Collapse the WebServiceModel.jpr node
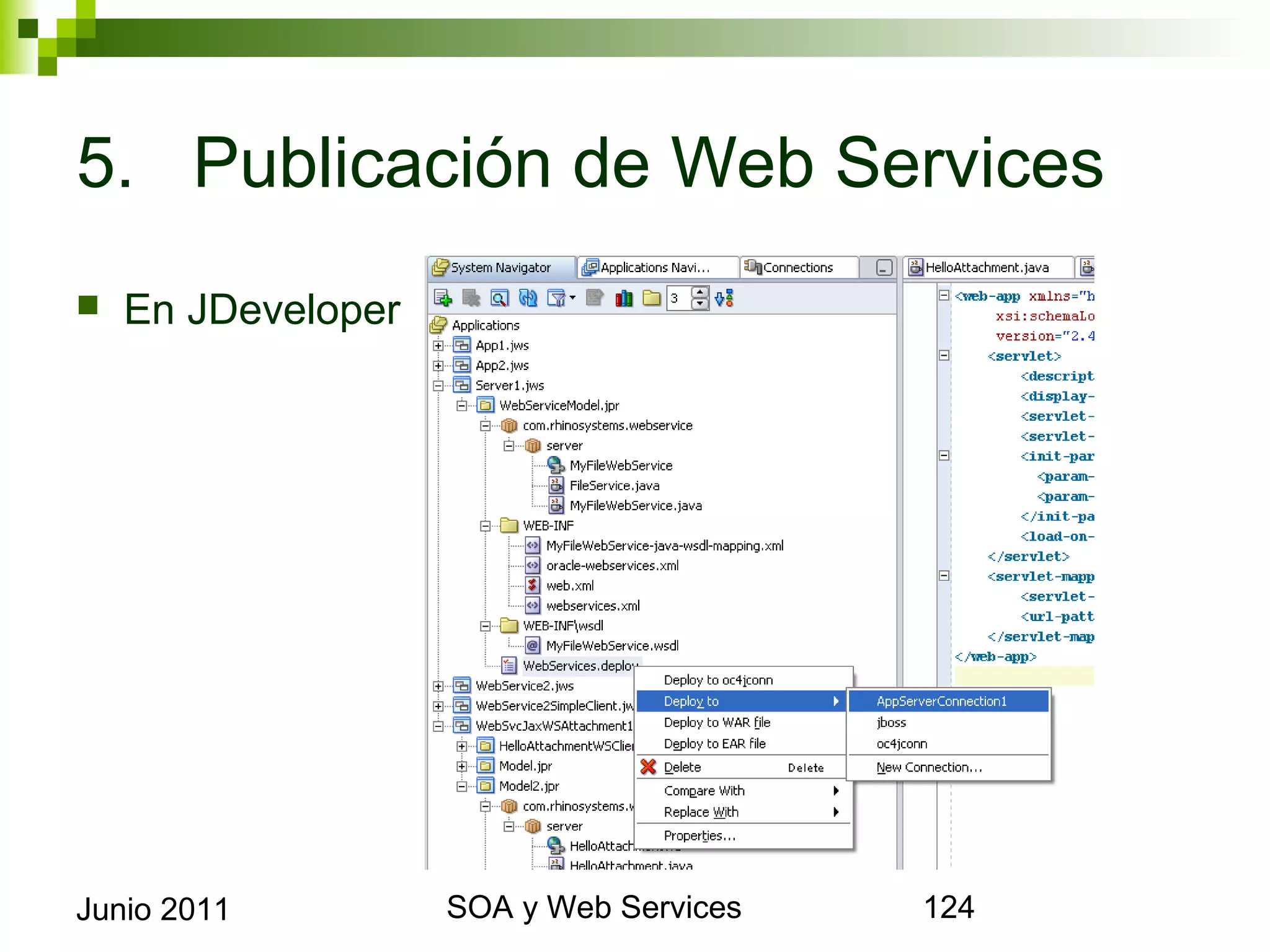This screenshot has width=1270, height=952. click(462, 405)
